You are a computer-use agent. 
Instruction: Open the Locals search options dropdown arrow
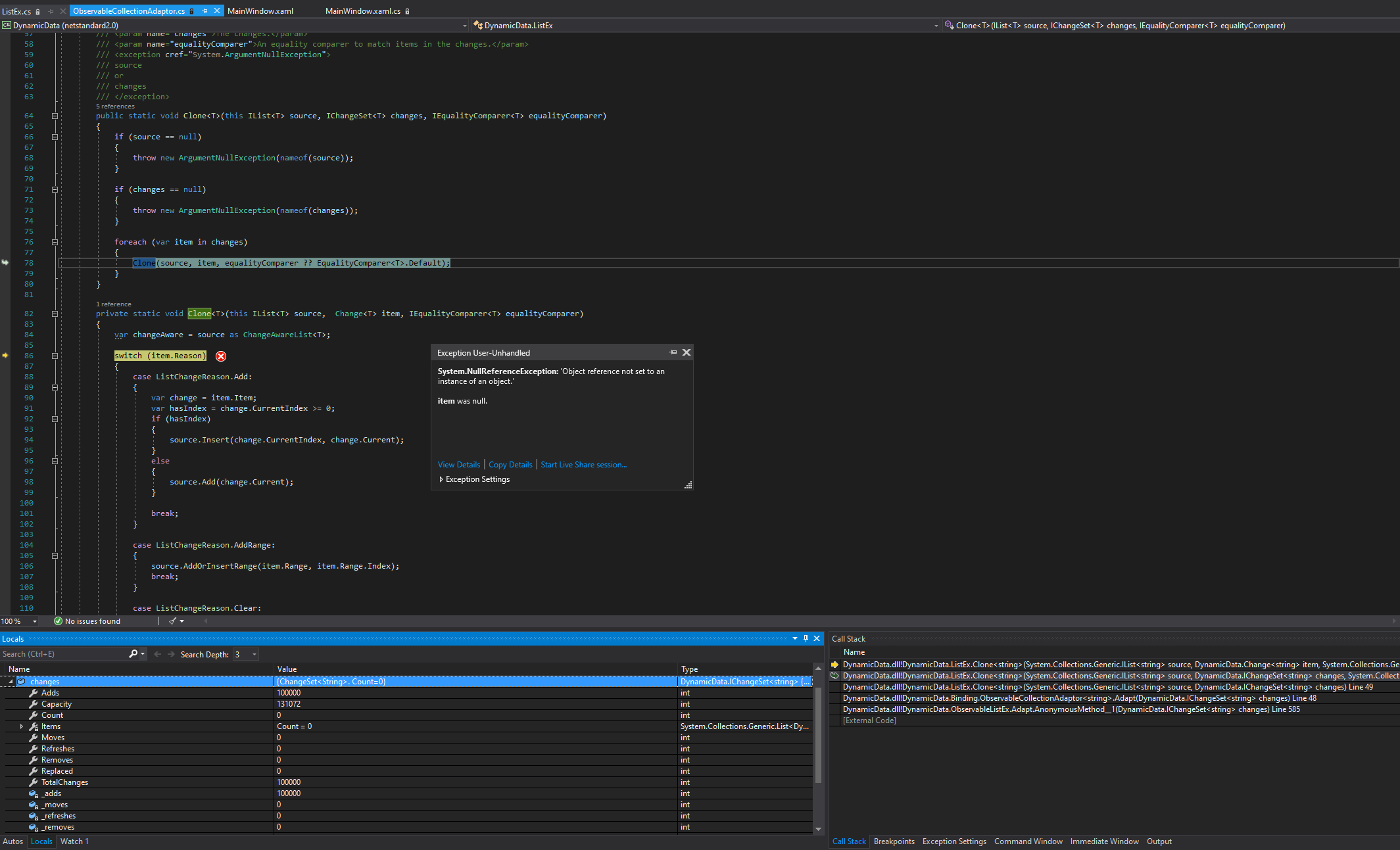tap(143, 654)
